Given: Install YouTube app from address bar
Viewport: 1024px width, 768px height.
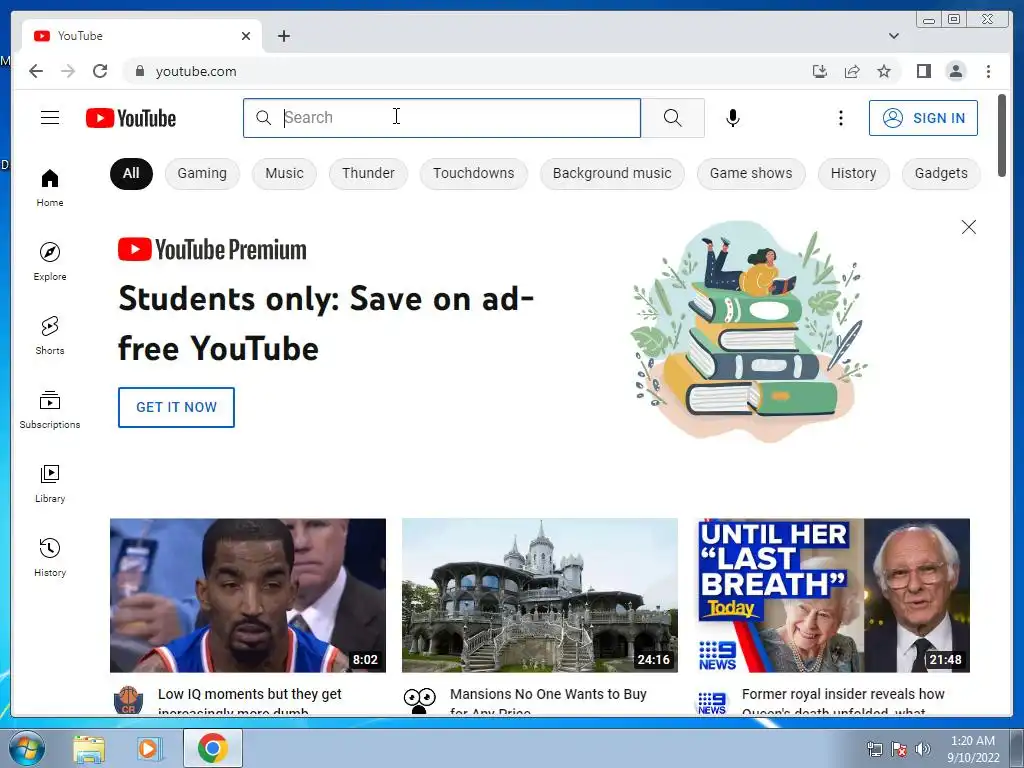Looking at the screenshot, I should [x=820, y=71].
